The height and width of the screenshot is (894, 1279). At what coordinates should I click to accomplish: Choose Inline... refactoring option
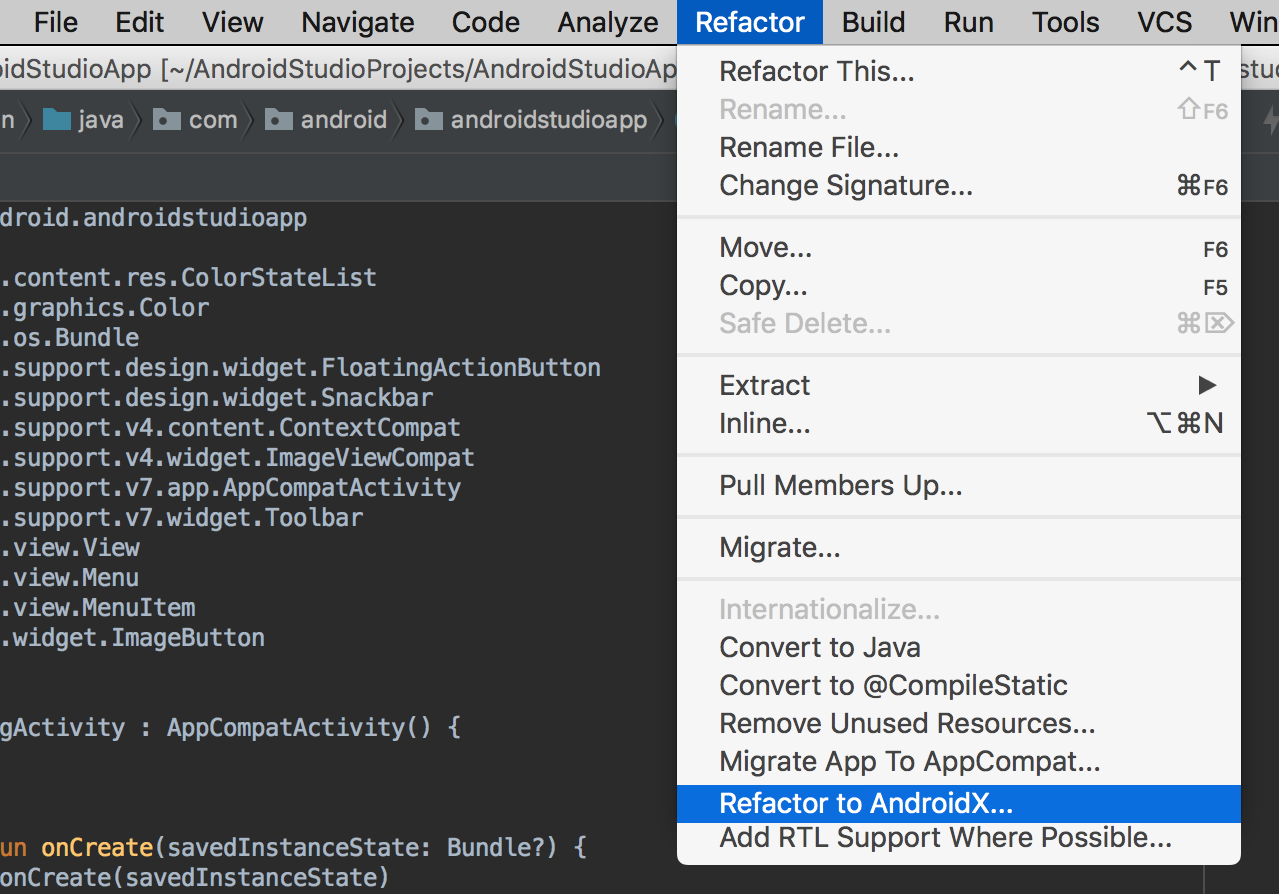point(764,424)
